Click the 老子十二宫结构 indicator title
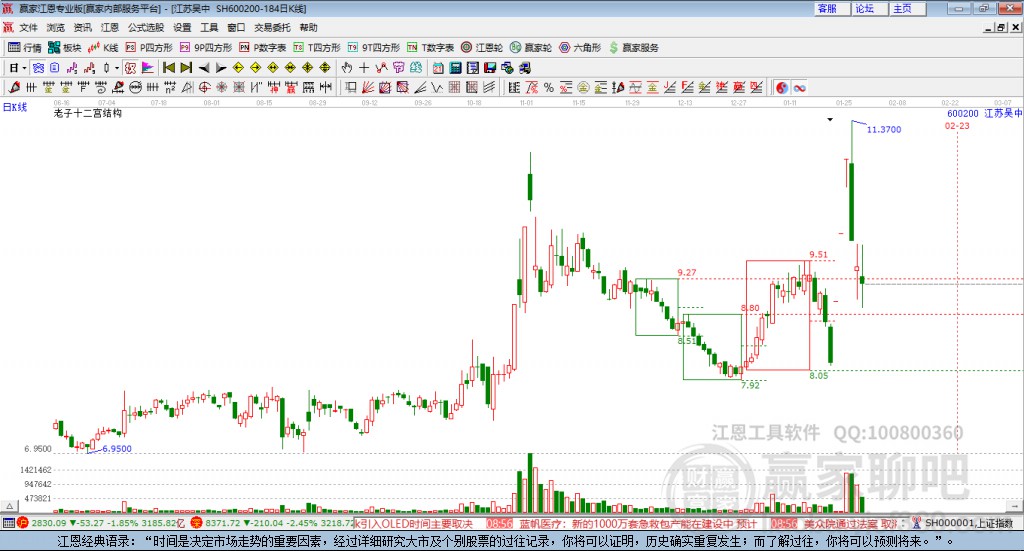This screenshot has height=551, width=1024. (88, 114)
